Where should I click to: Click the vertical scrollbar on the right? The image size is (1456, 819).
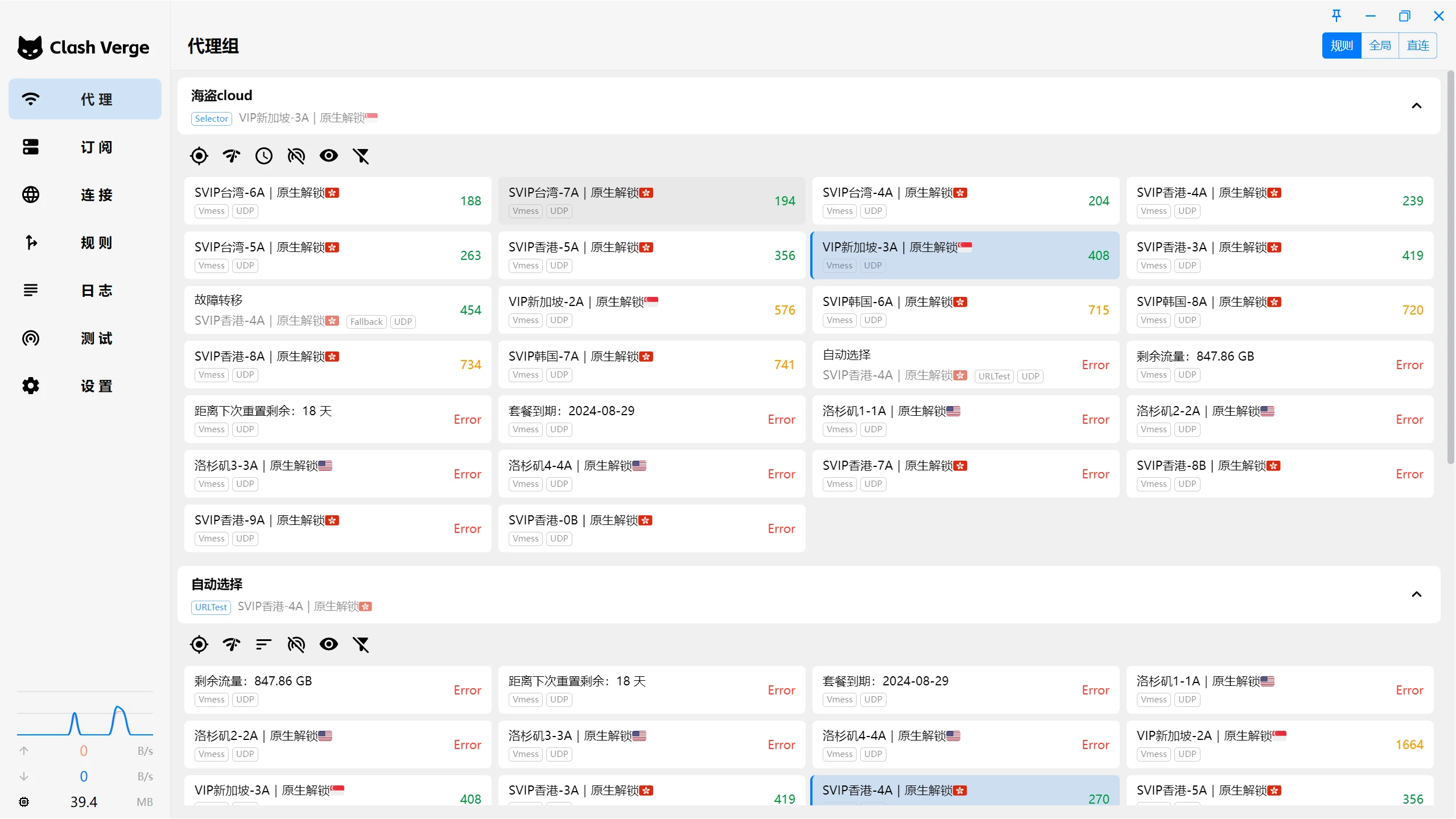1450,267
